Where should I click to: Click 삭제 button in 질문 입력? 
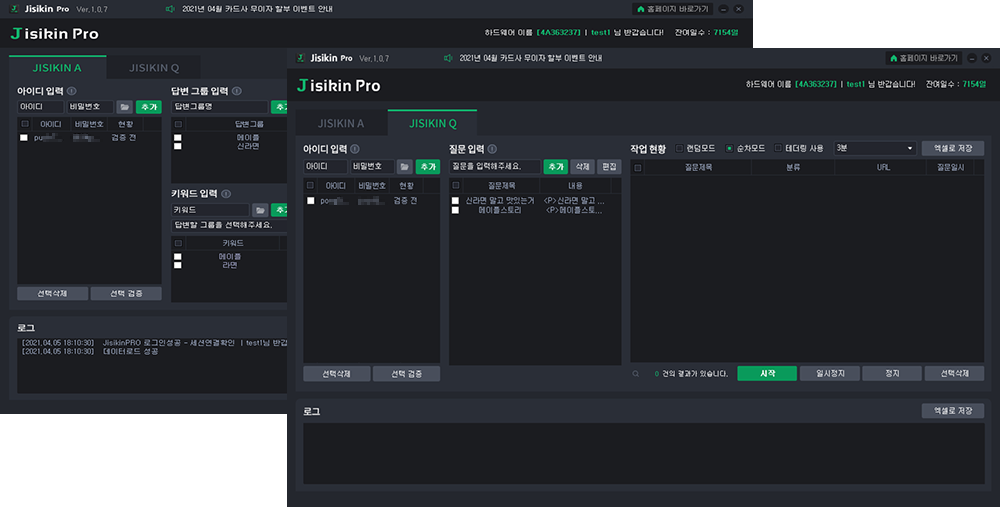(x=582, y=166)
